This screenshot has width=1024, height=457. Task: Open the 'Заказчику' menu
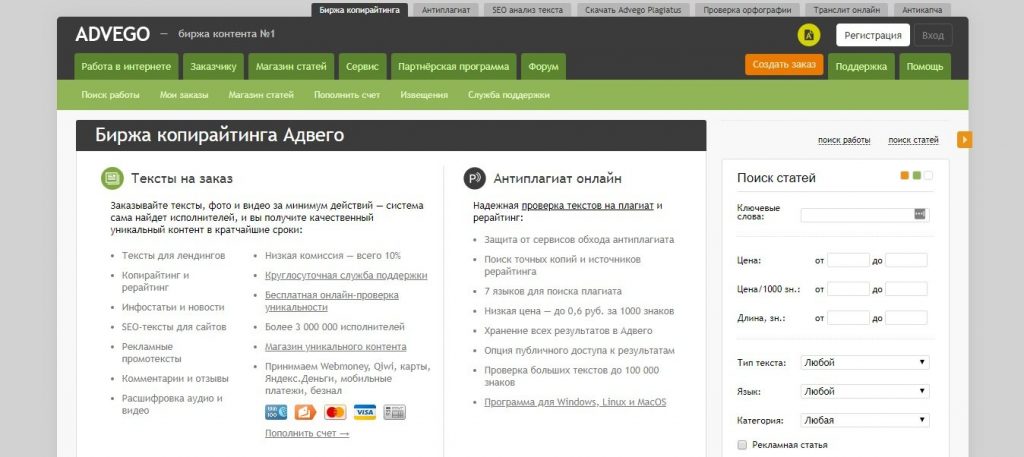[214, 67]
